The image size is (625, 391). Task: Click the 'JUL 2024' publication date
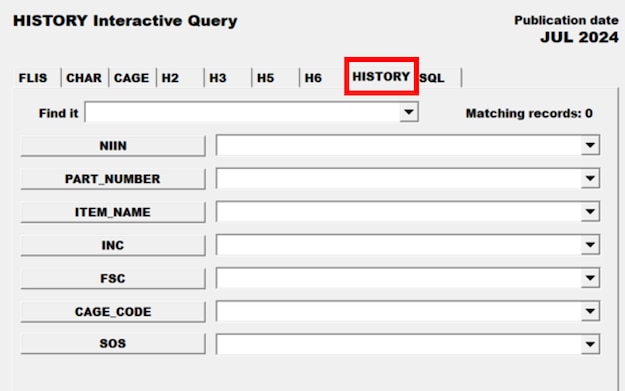[x=580, y=37]
